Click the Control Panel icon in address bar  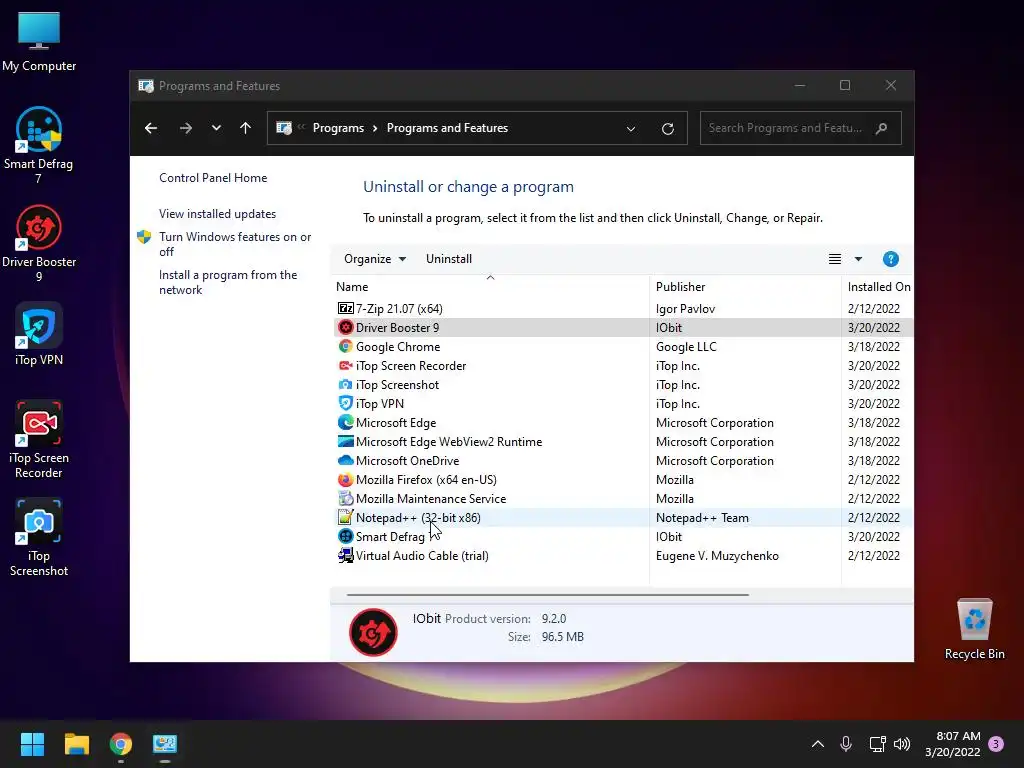pyautogui.click(x=283, y=128)
